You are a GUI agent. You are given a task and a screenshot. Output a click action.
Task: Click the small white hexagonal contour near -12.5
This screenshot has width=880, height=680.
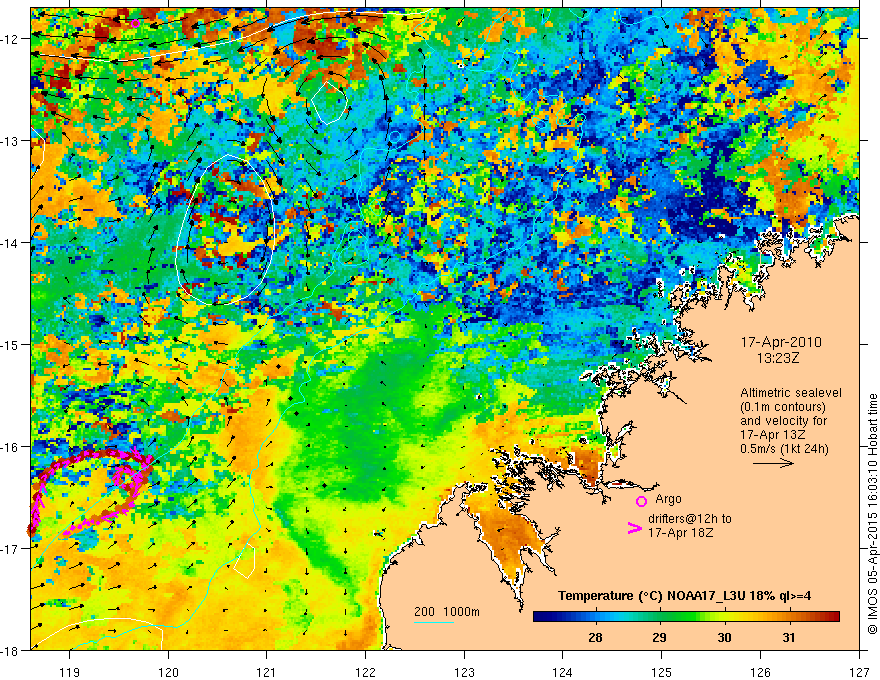(329, 102)
